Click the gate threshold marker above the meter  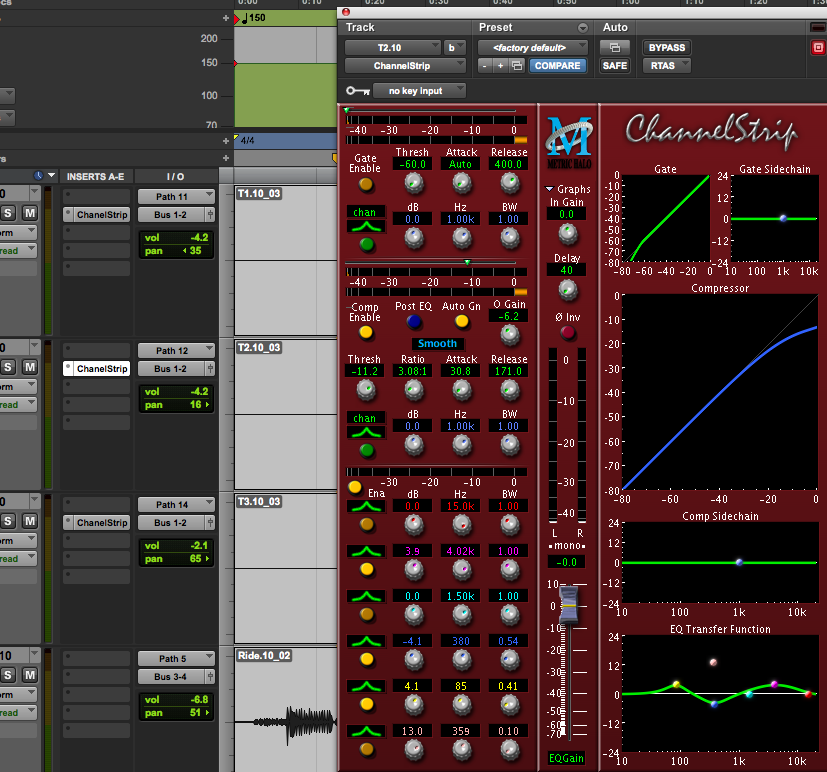click(x=347, y=110)
